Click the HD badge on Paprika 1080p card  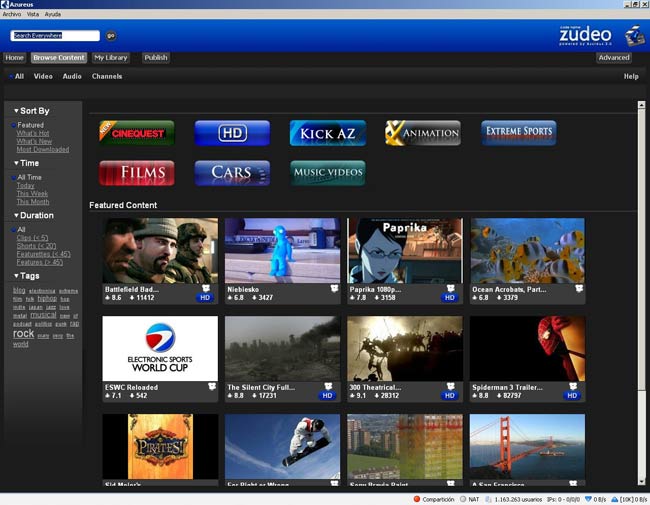click(450, 298)
